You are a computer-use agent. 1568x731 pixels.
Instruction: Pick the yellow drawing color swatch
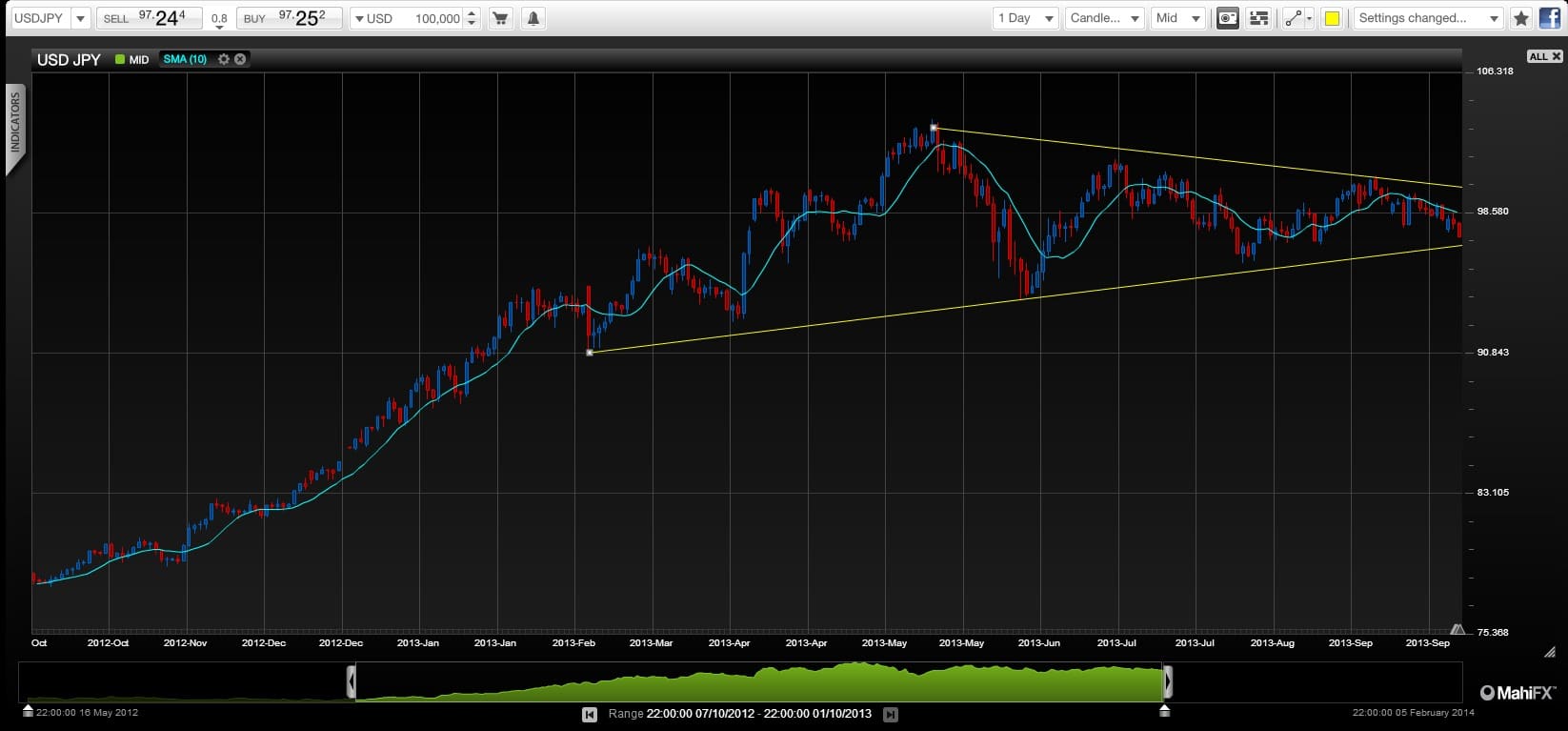(1332, 18)
